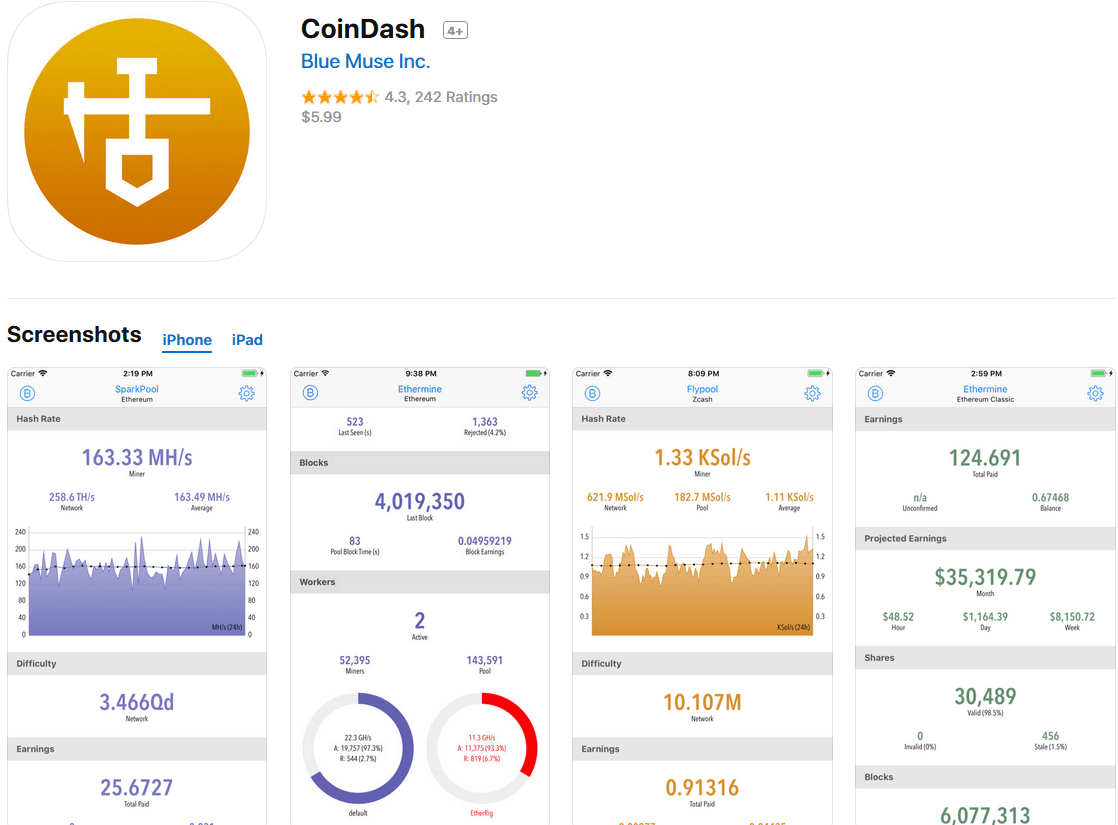
Task: Click the 4.3 star rating
Action: [x=340, y=97]
